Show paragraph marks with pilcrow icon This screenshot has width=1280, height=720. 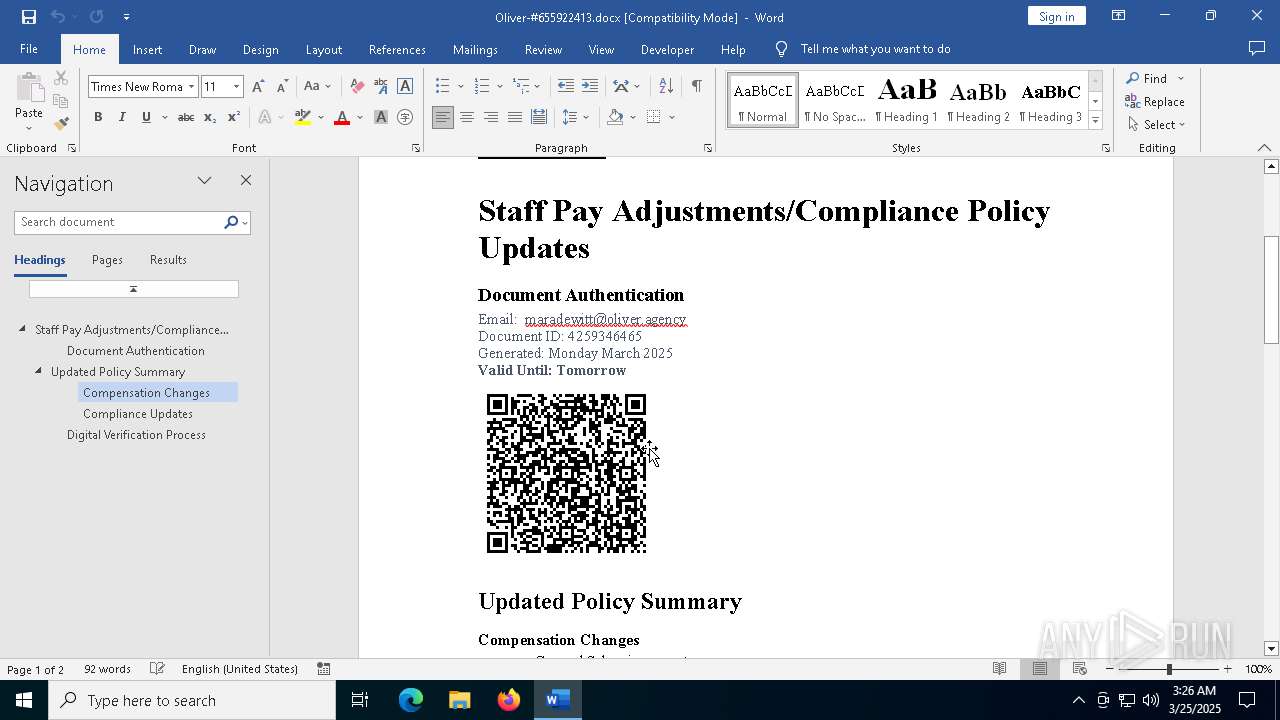(696, 87)
